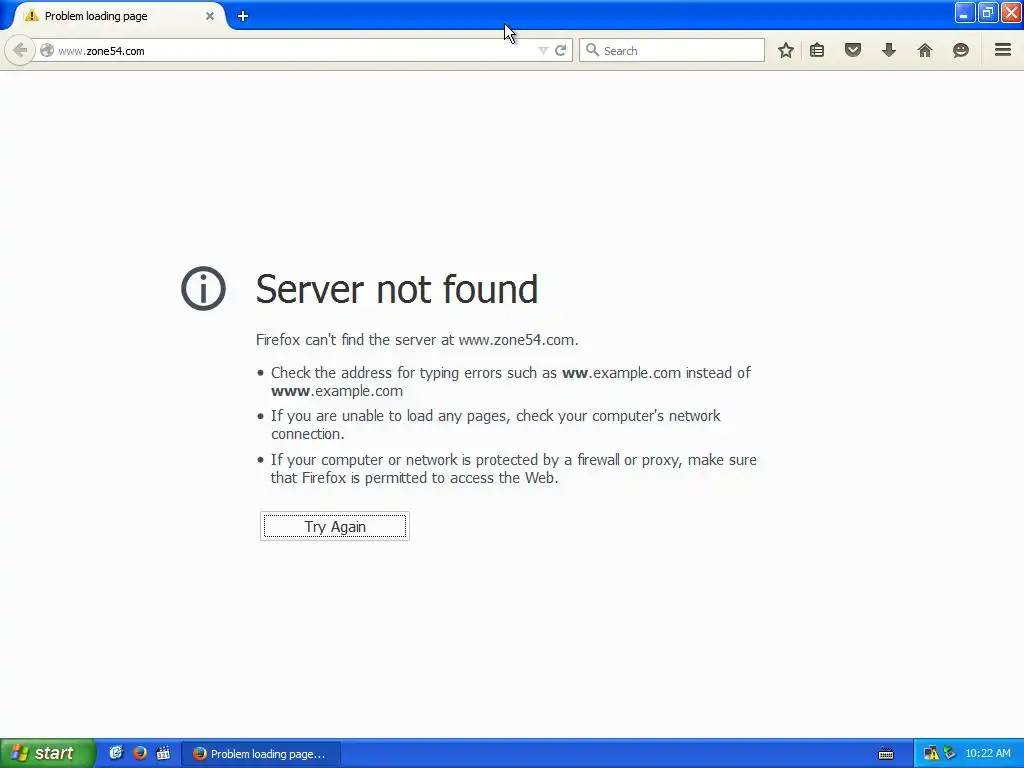This screenshot has height=768, width=1024.
Task: Open the Downloads arrow icon
Action: 889,50
